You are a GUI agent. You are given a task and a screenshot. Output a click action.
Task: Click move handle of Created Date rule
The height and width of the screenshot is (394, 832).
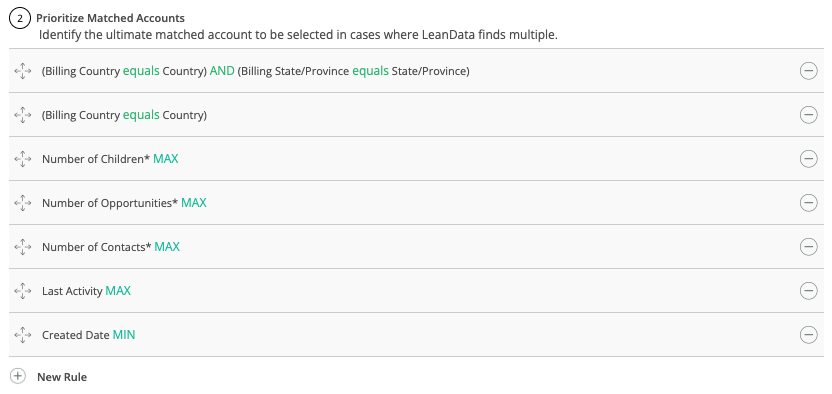23,335
